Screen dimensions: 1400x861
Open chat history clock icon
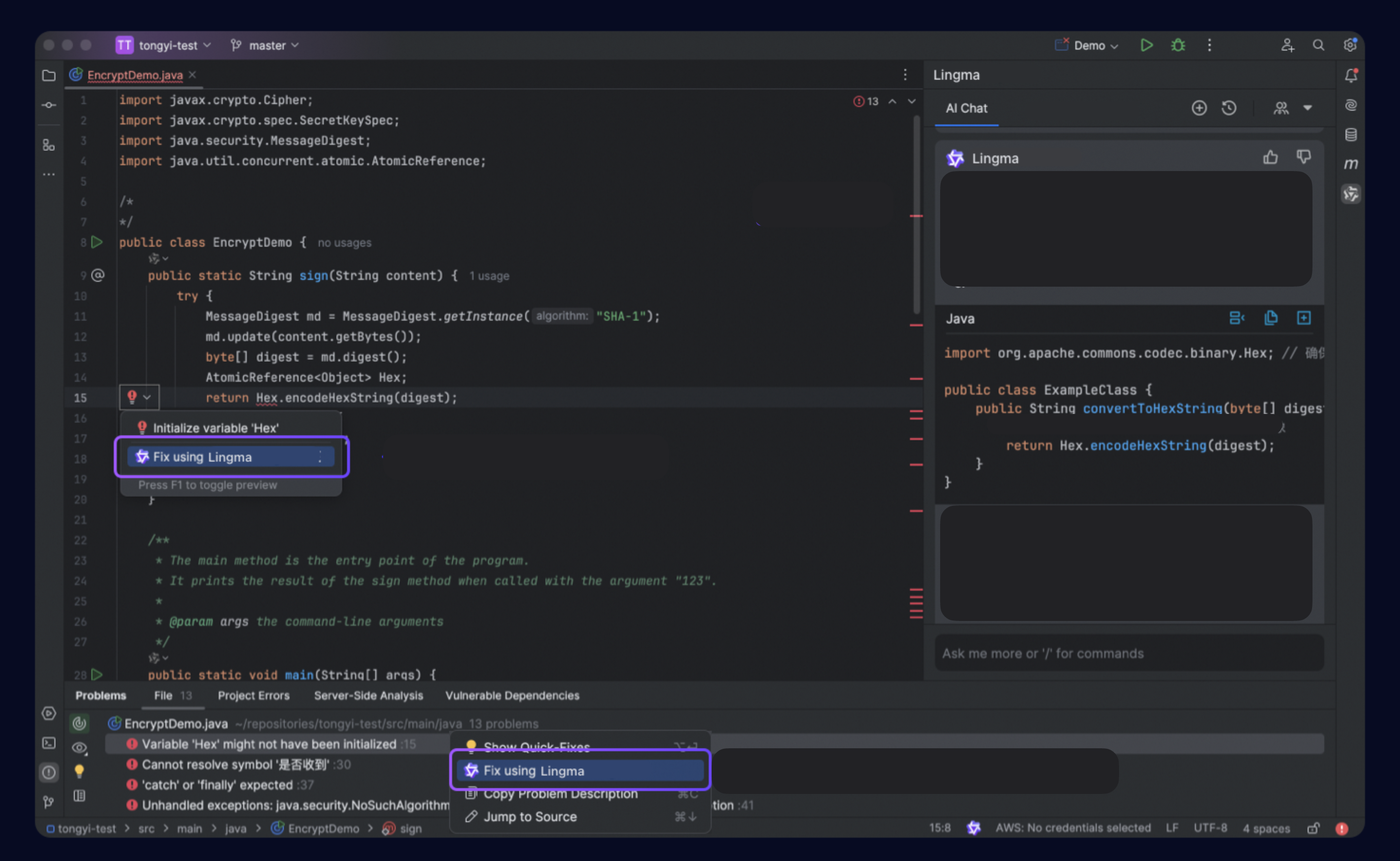(x=1229, y=108)
